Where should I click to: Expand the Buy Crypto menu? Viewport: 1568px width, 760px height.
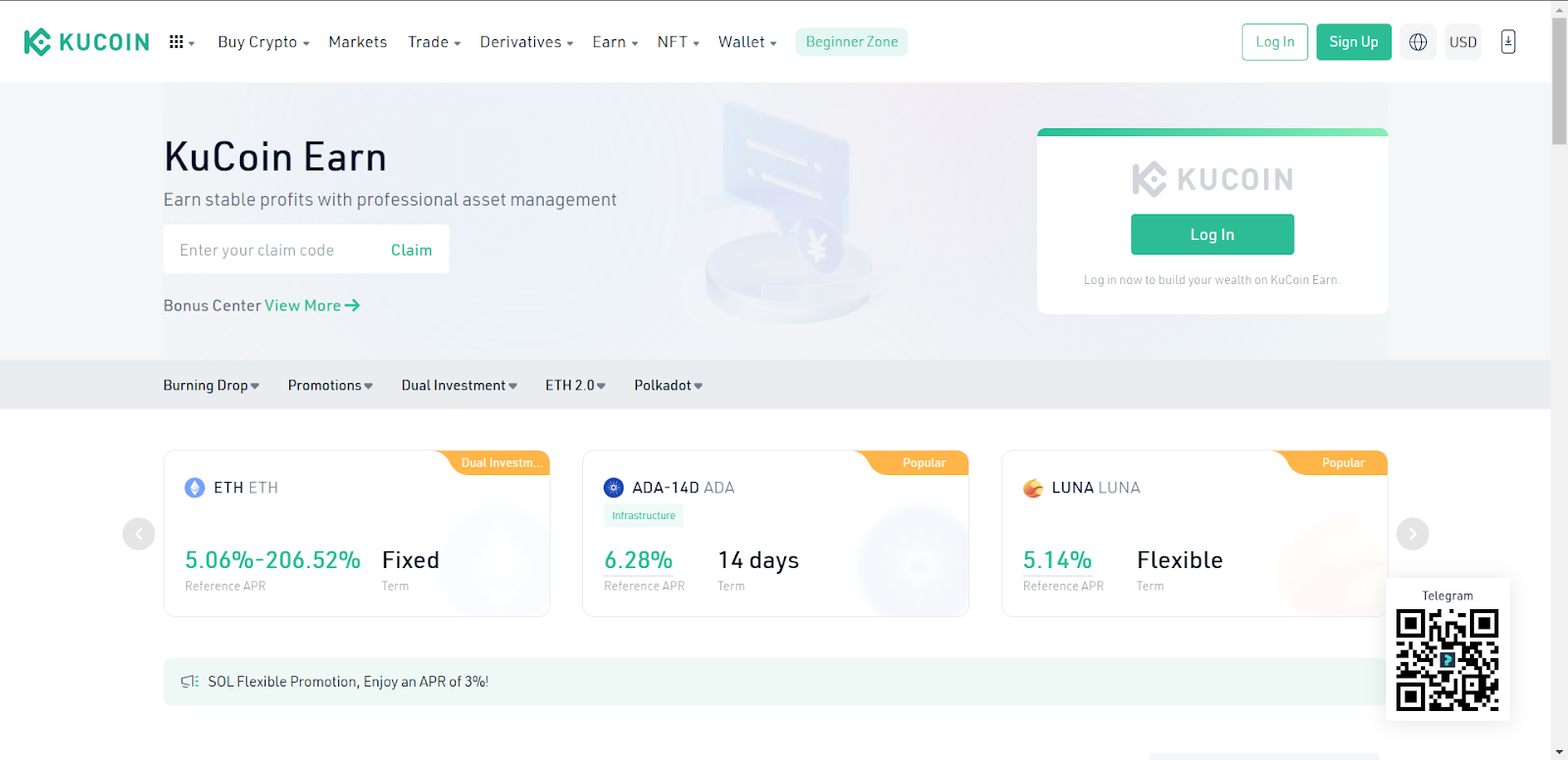pos(264,42)
